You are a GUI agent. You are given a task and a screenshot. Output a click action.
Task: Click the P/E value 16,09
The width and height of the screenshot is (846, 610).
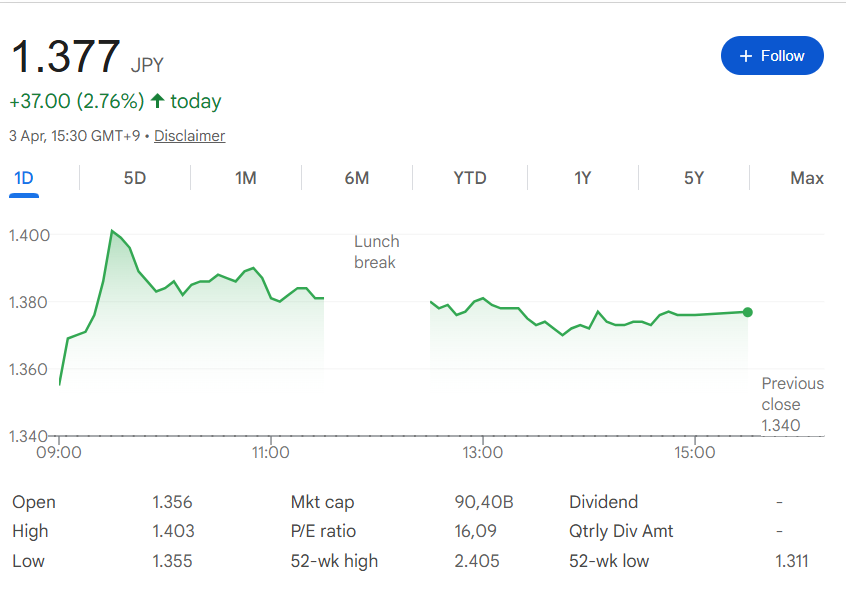pos(475,531)
